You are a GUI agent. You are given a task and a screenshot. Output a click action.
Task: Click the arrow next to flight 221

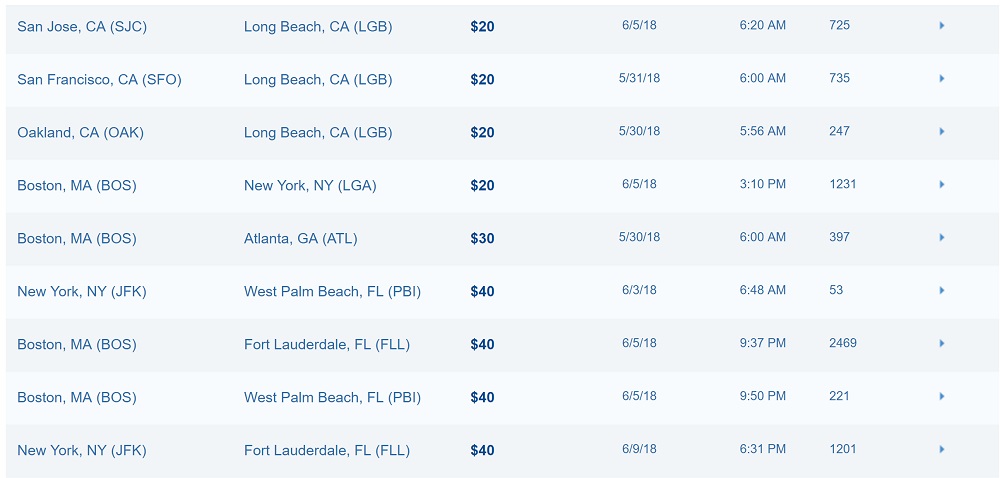942,397
